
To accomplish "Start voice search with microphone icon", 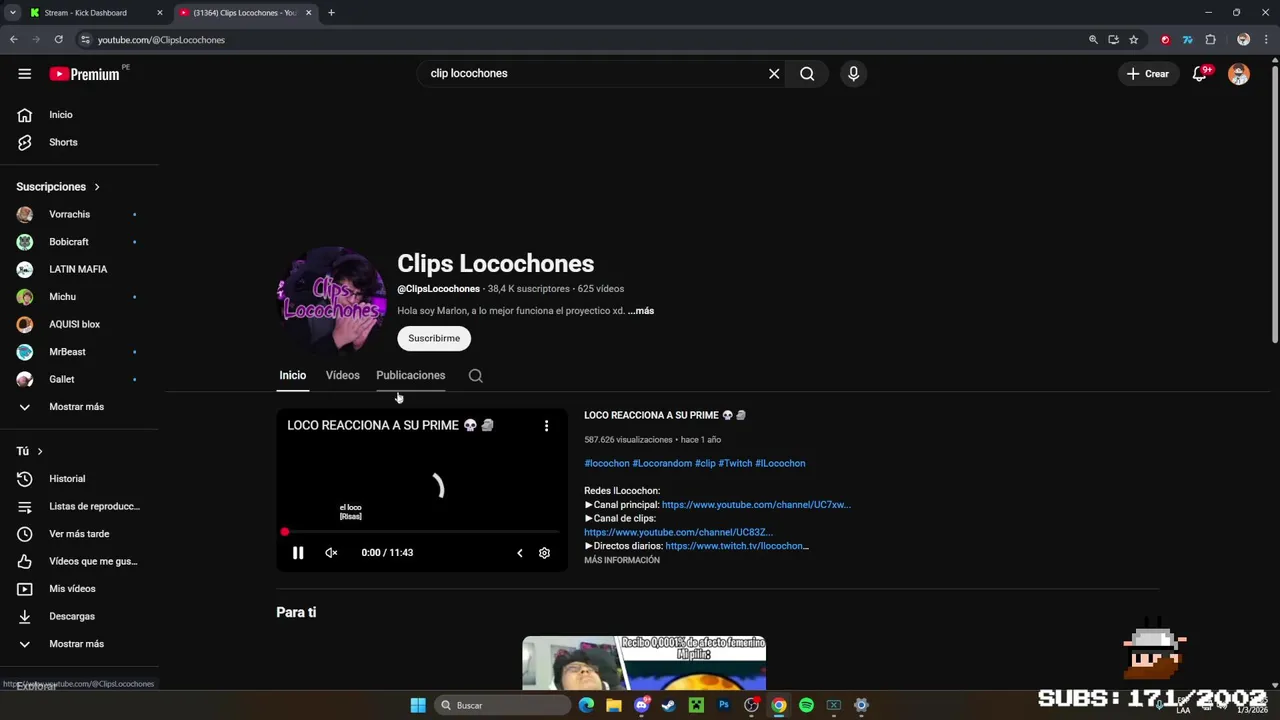I will coord(853,73).
